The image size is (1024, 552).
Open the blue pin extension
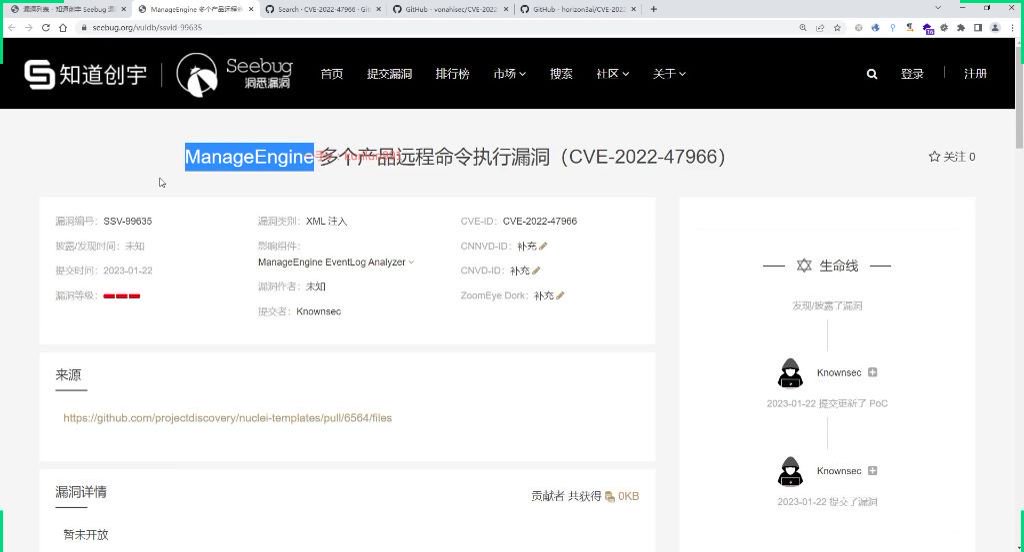893,27
